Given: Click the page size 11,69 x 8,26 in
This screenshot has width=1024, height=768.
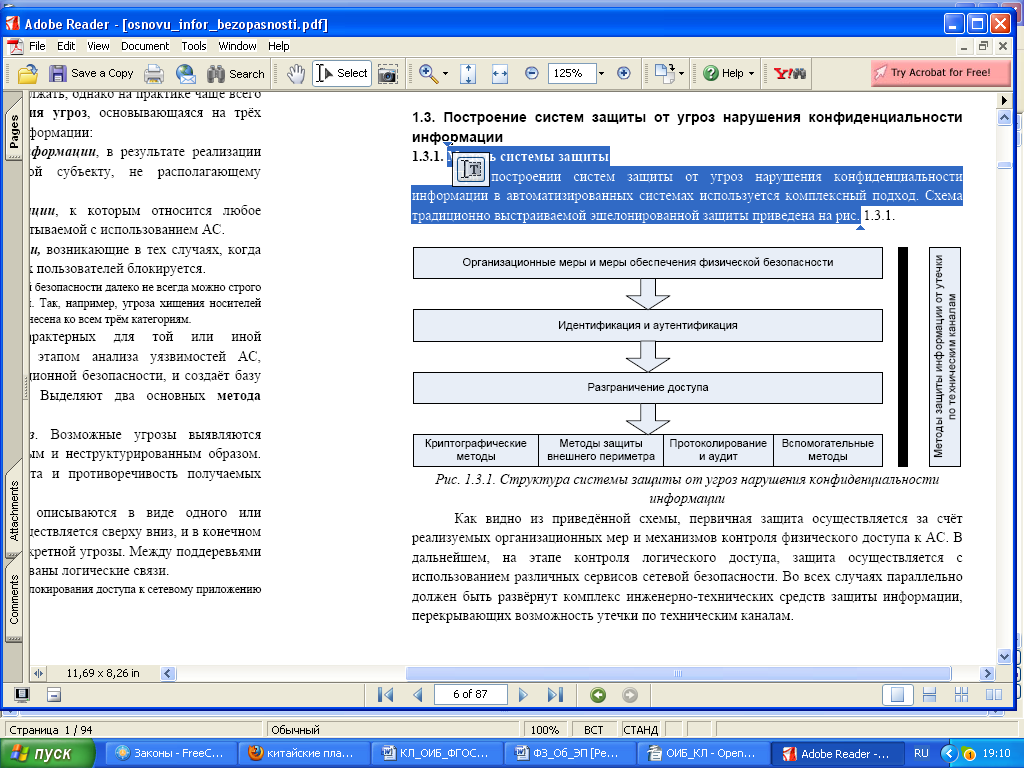Looking at the screenshot, I should pyautogui.click(x=103, y=673).
